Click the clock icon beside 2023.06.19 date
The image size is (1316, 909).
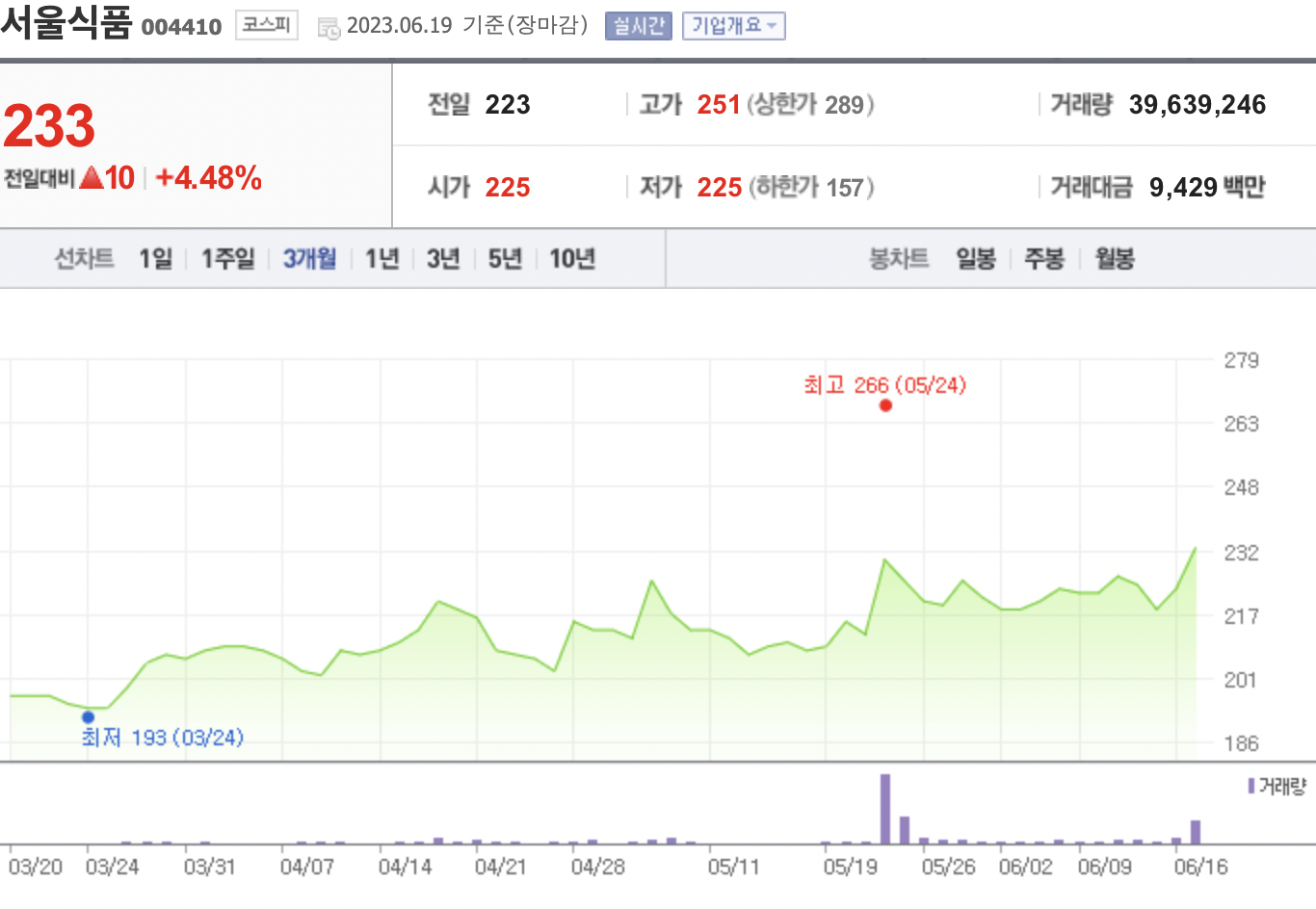tap(329, 28)
